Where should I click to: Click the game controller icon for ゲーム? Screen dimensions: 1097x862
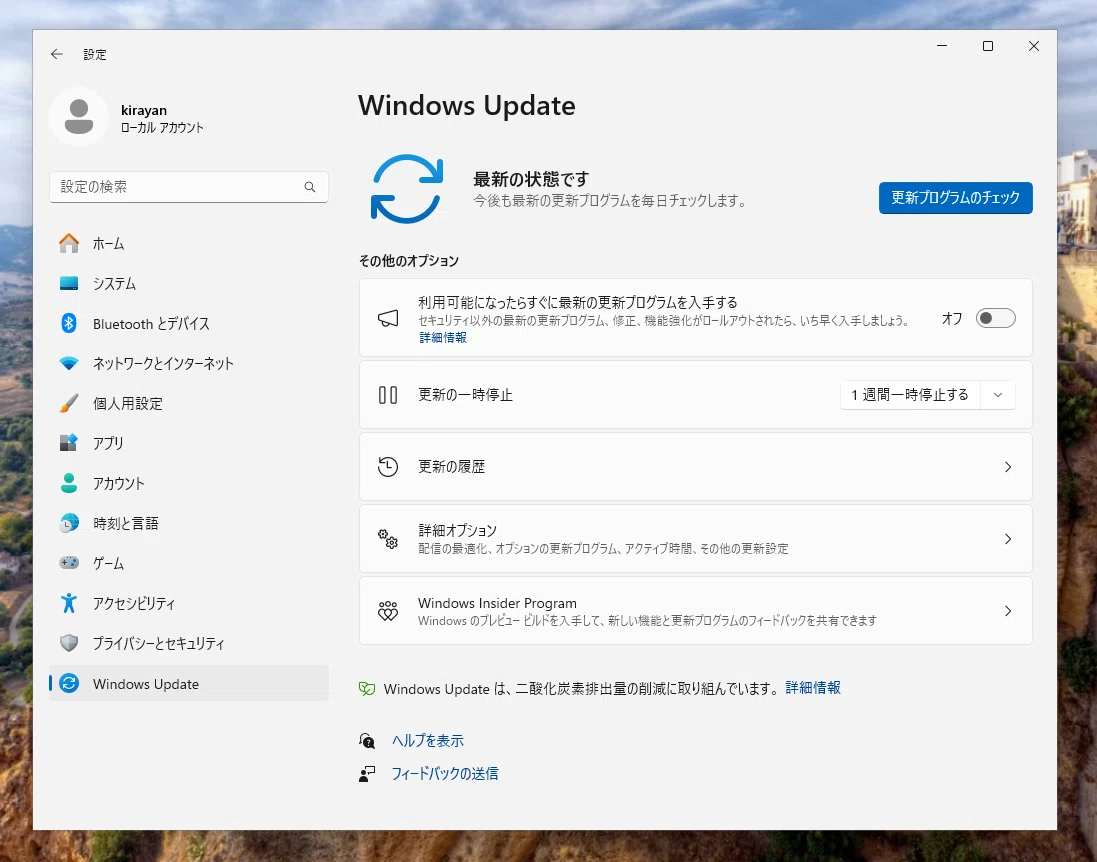coord(69,563)
